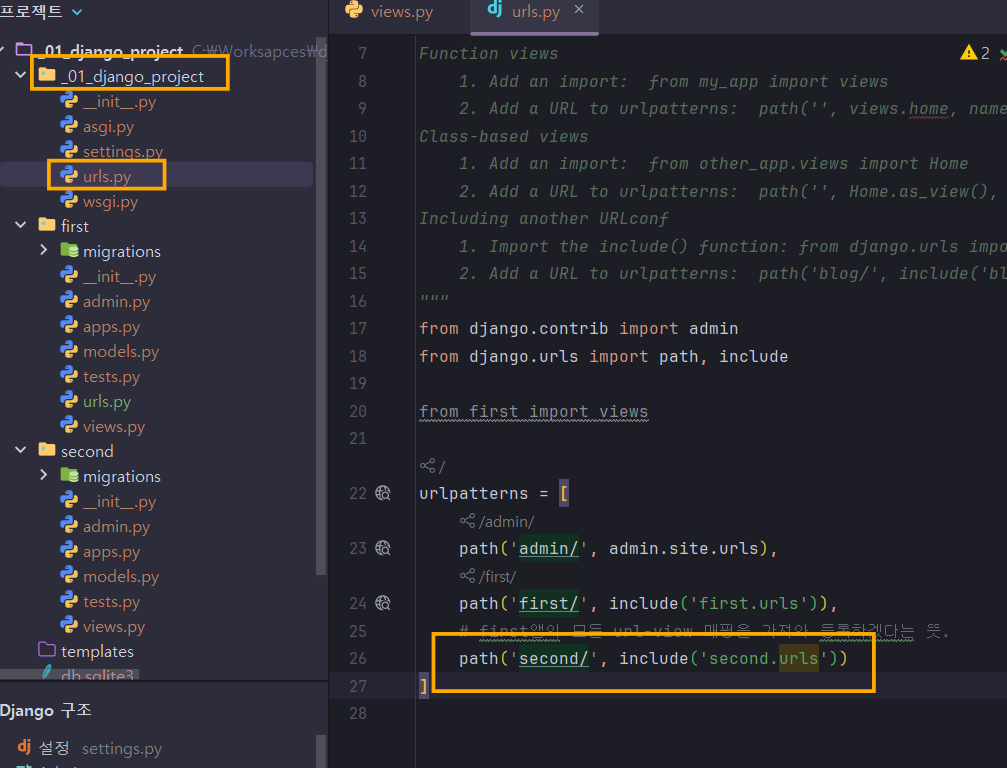Click 'from first import views' line
This screenshot has height=768, width=1007.
(x=534, y=412)
